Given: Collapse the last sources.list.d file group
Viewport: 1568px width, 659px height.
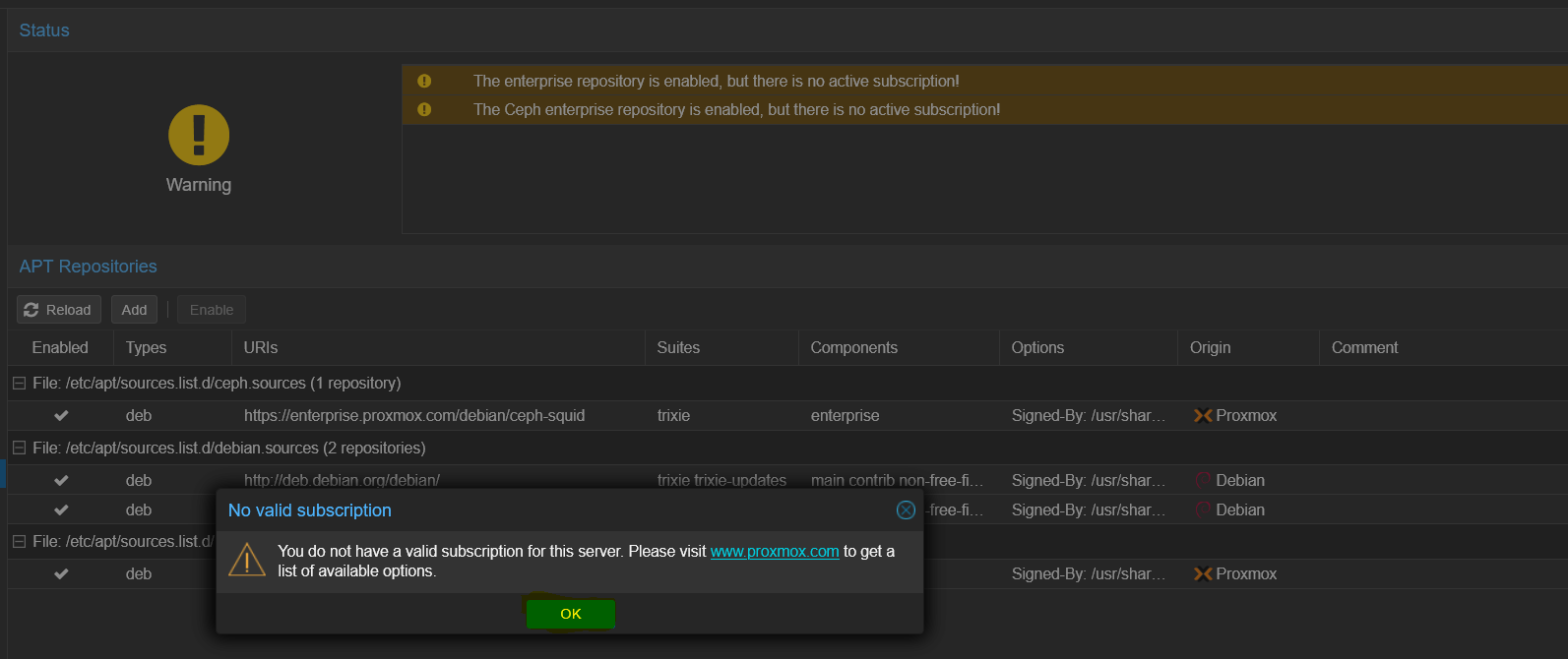Looking at the screenshot, I should pyautogui.click(x=19, y=541).
